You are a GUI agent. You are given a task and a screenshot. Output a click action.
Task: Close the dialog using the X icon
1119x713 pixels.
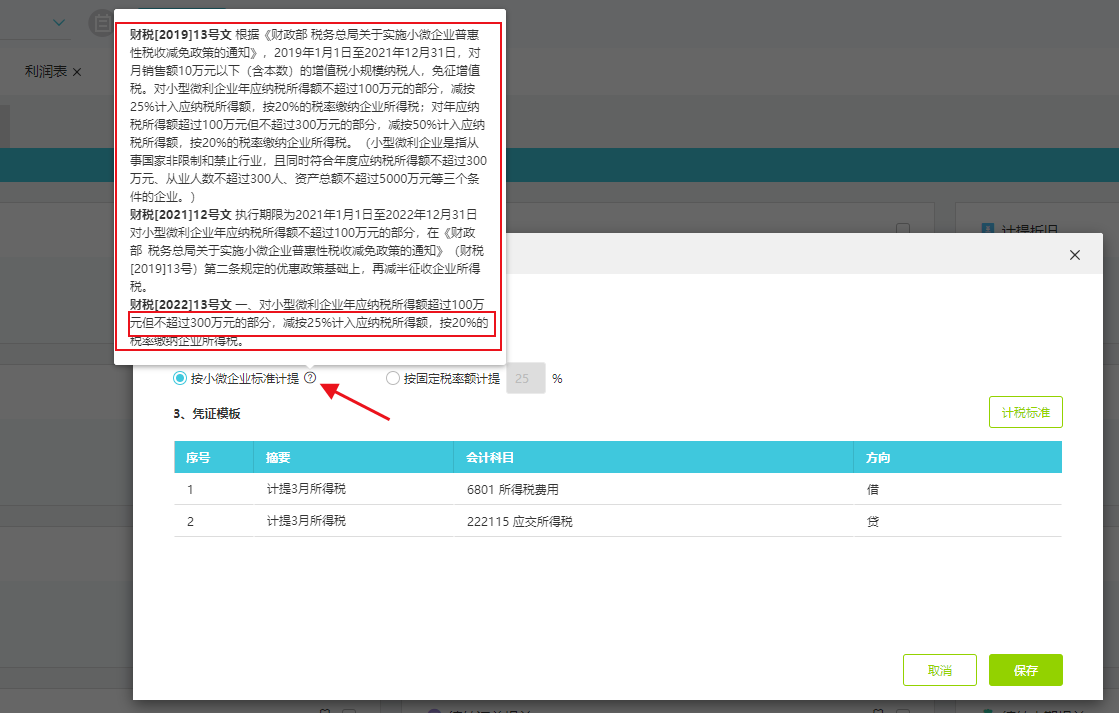tap(1075, 255)
